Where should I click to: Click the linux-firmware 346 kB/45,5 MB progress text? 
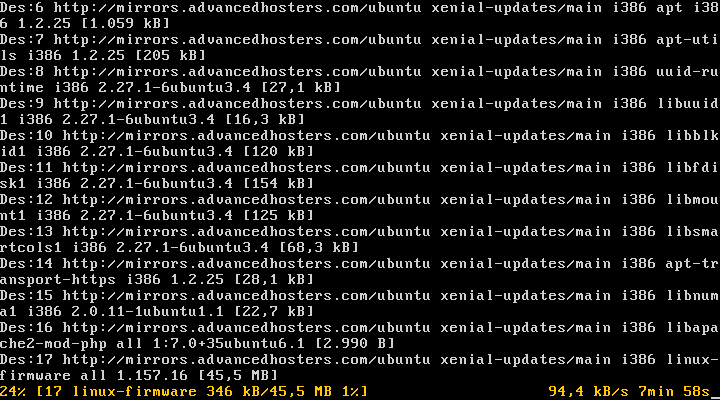tap(201, 390)
